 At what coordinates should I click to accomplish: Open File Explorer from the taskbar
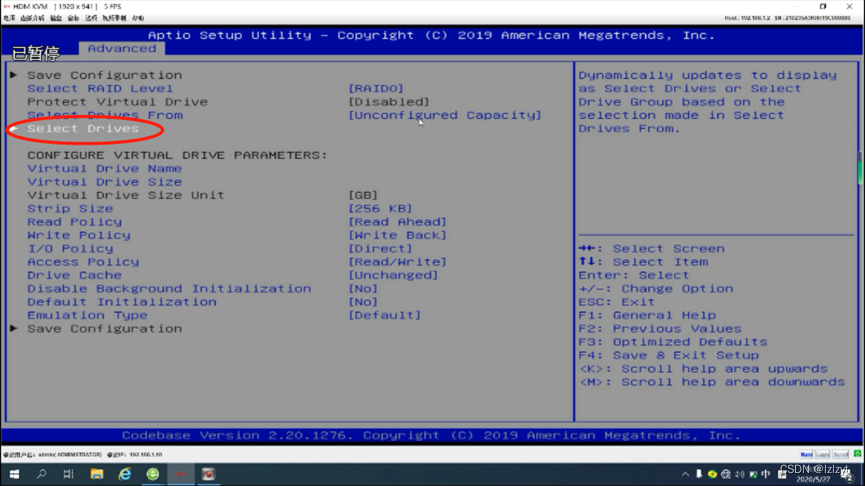(x=97, y=474)
